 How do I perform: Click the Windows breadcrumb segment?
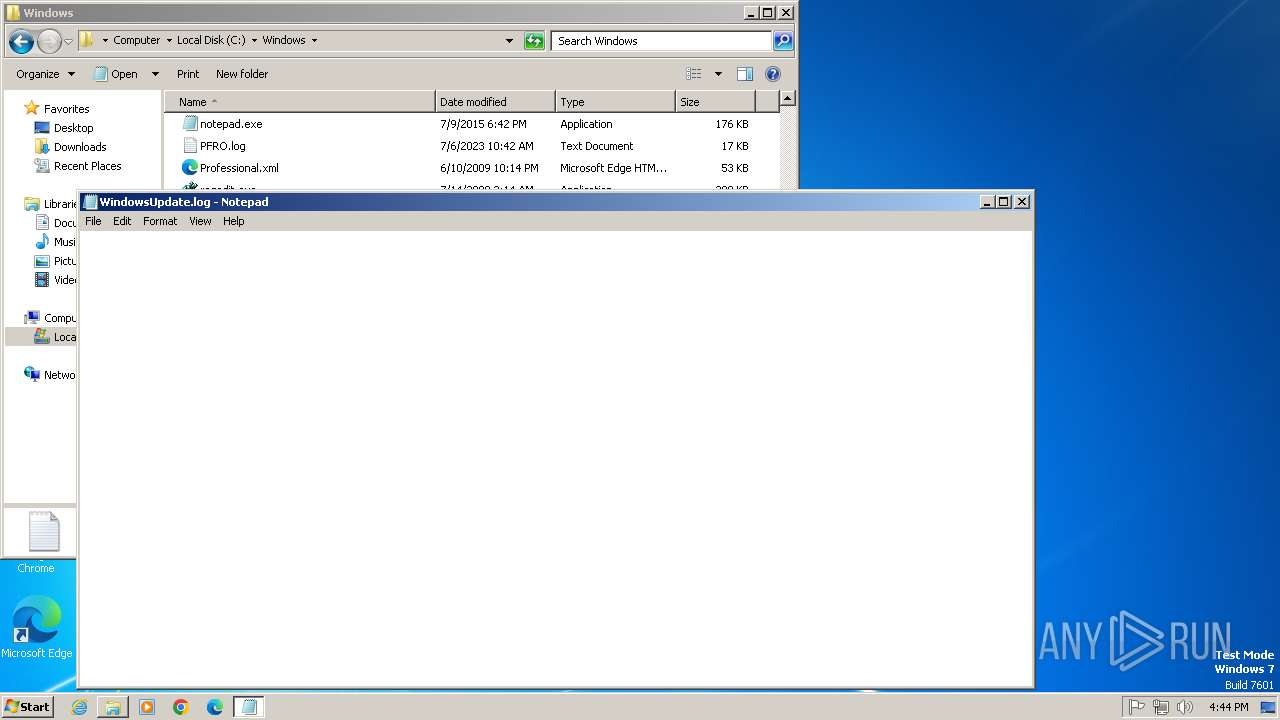[284, 40]
